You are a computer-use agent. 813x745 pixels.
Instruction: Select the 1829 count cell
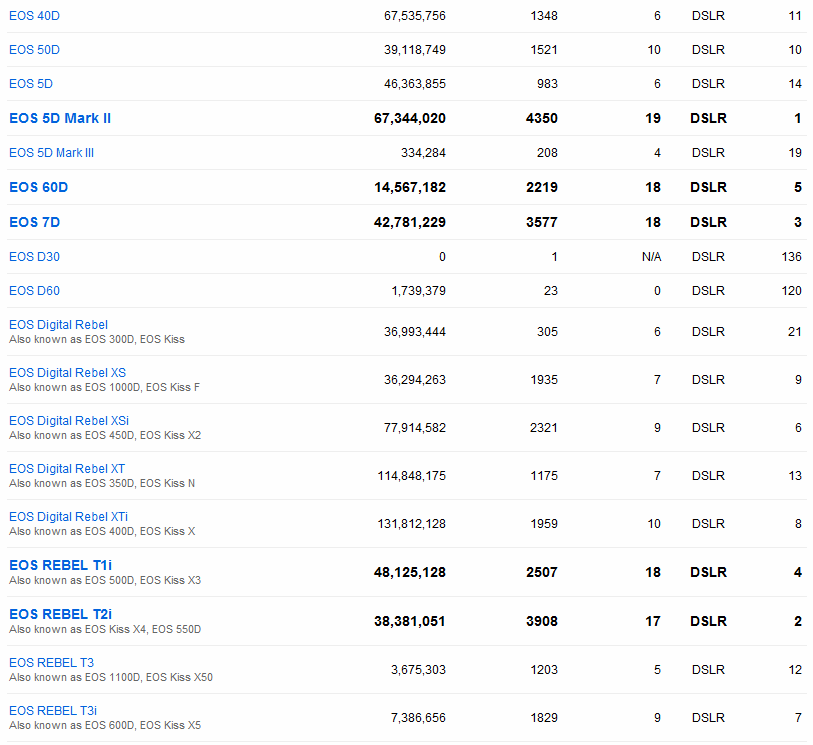(544, 718)
